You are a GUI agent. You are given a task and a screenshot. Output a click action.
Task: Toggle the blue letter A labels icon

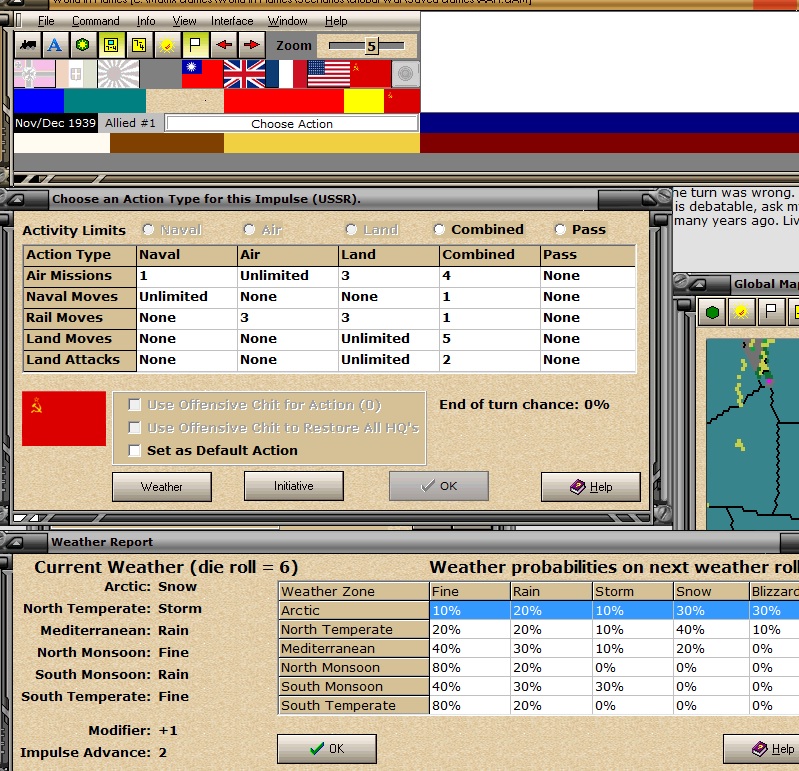(55, 45)
